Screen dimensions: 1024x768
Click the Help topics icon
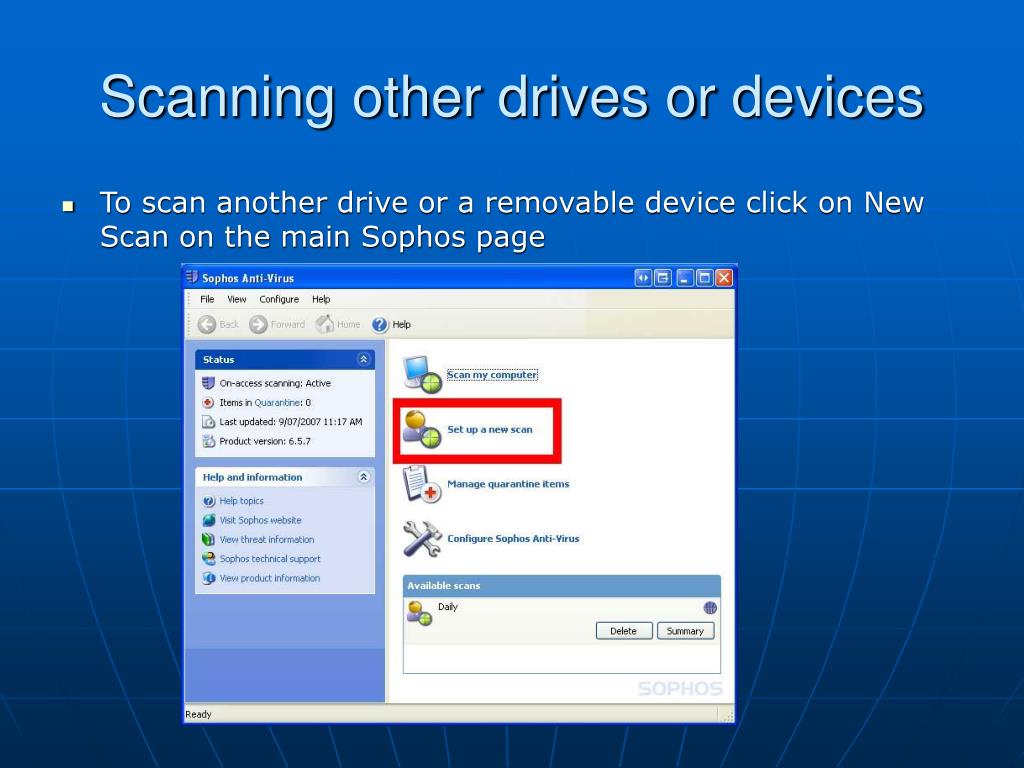click(x=209, y=501)
